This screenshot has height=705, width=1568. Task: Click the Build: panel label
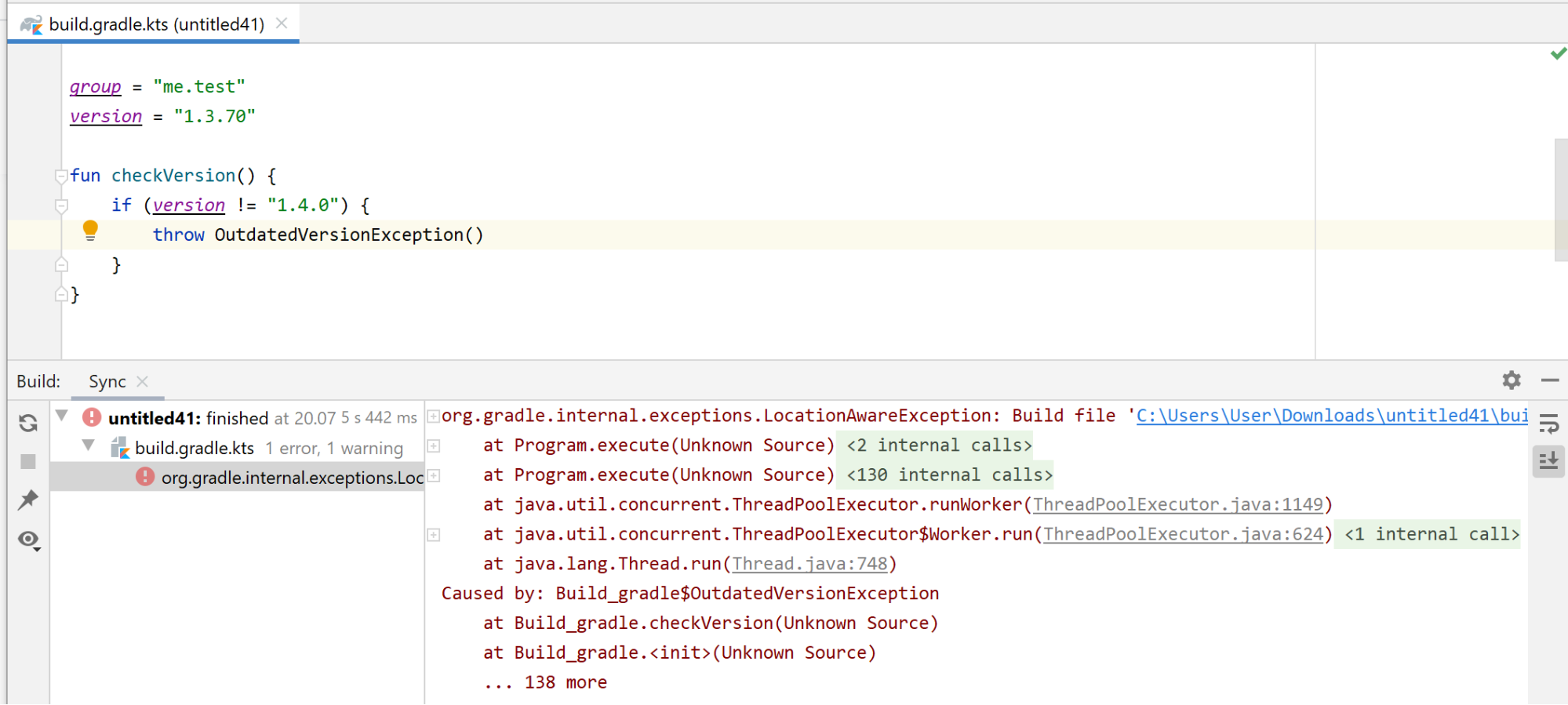pos(38,382)
